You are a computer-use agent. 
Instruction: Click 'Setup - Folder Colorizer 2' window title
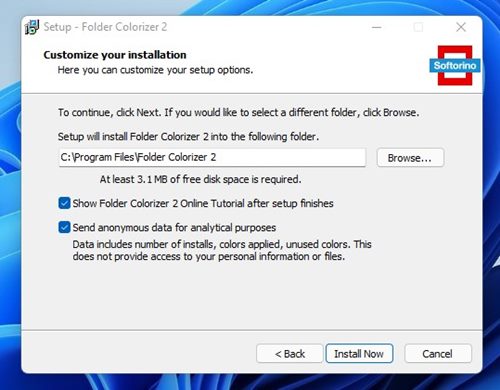105,27
